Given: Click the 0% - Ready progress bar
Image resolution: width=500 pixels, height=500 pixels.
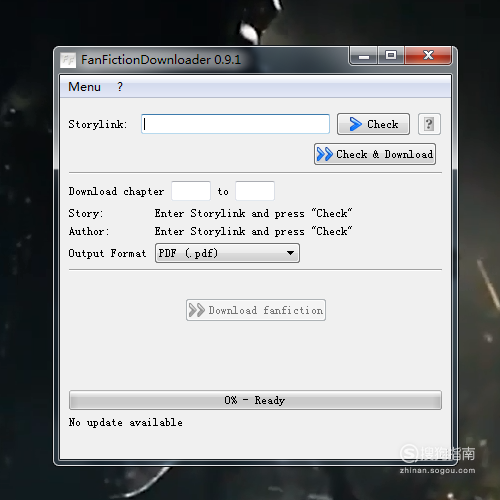Looking at the screenshot, I should tap(255, 400).
